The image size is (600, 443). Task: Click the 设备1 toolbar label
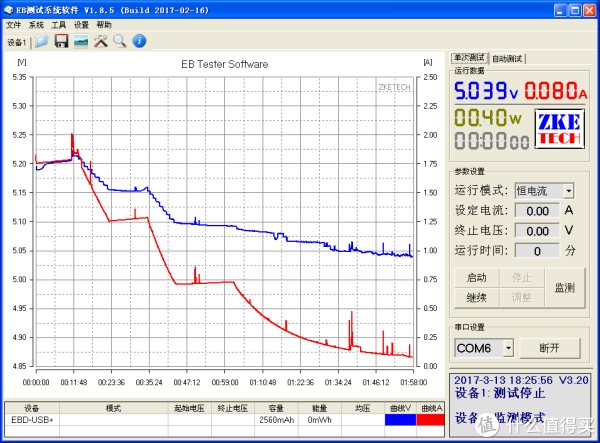[17, 42]
